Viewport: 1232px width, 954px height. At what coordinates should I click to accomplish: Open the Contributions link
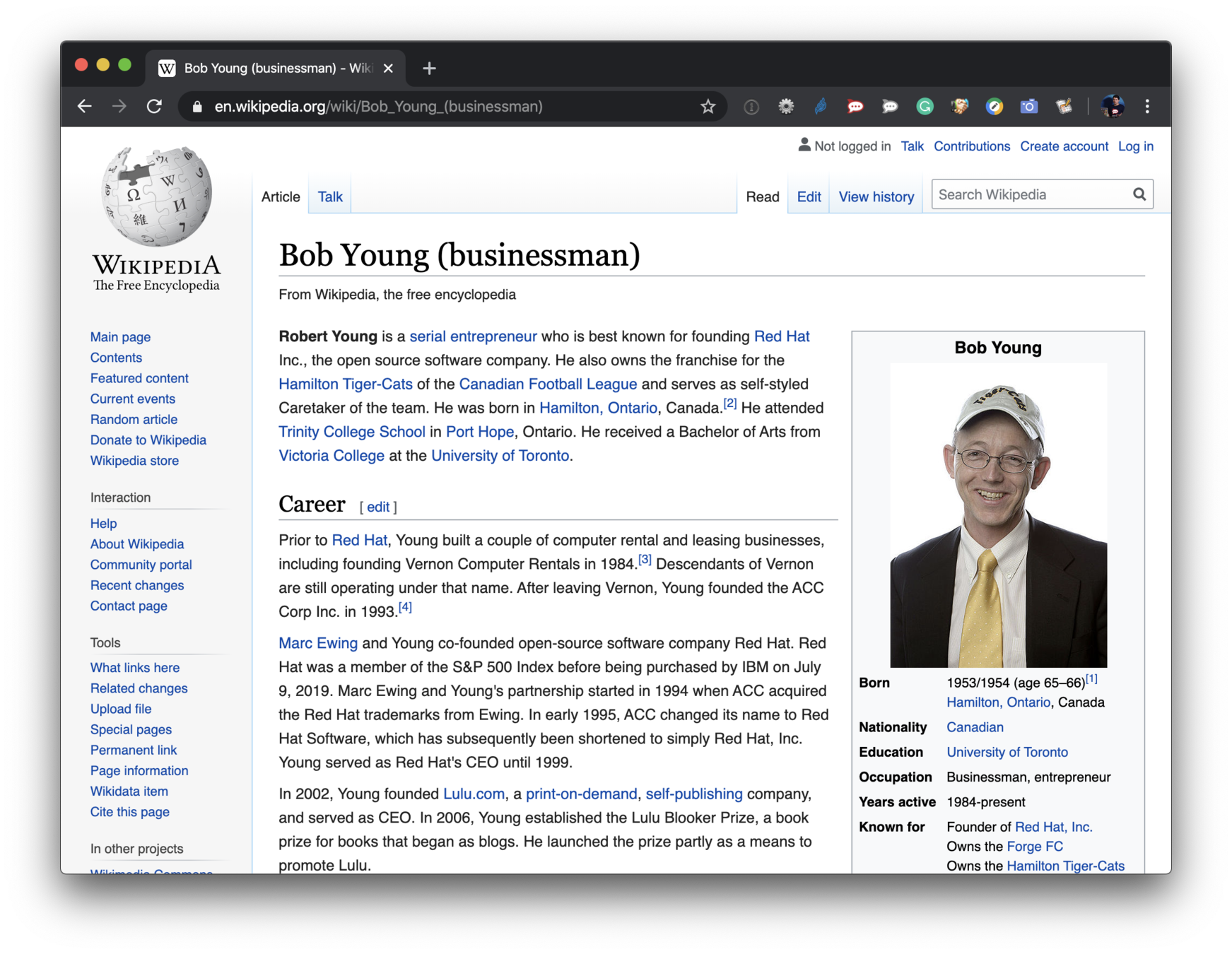point(972,146)
